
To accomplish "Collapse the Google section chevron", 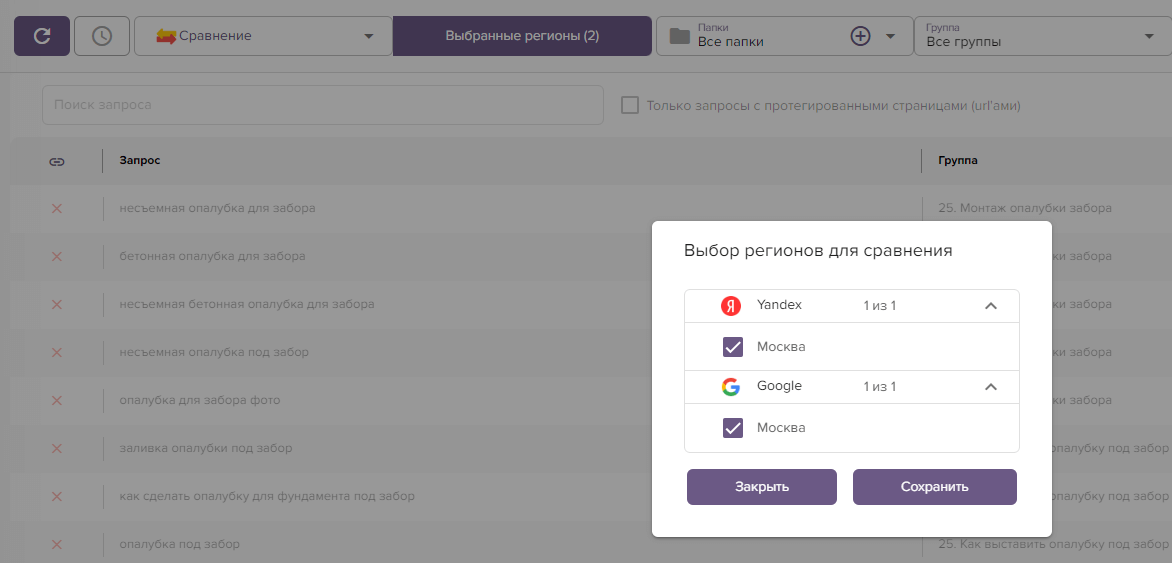I will click(991, 387).
